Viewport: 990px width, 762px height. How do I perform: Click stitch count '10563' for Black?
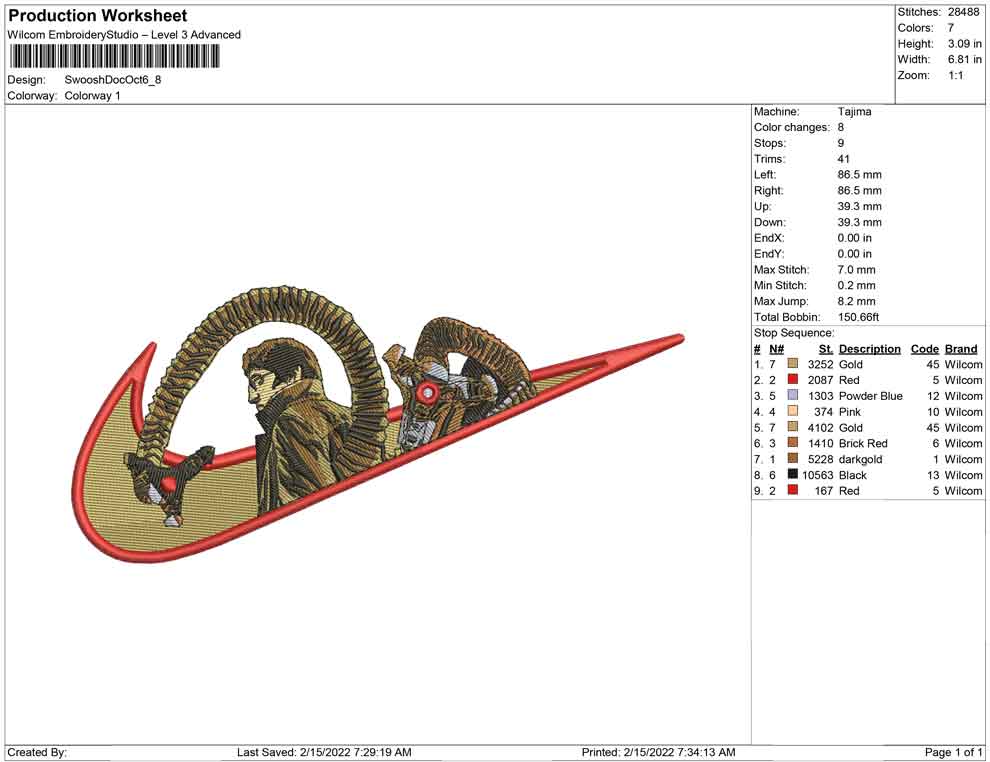pyautogui.click(x=818, y=475)
